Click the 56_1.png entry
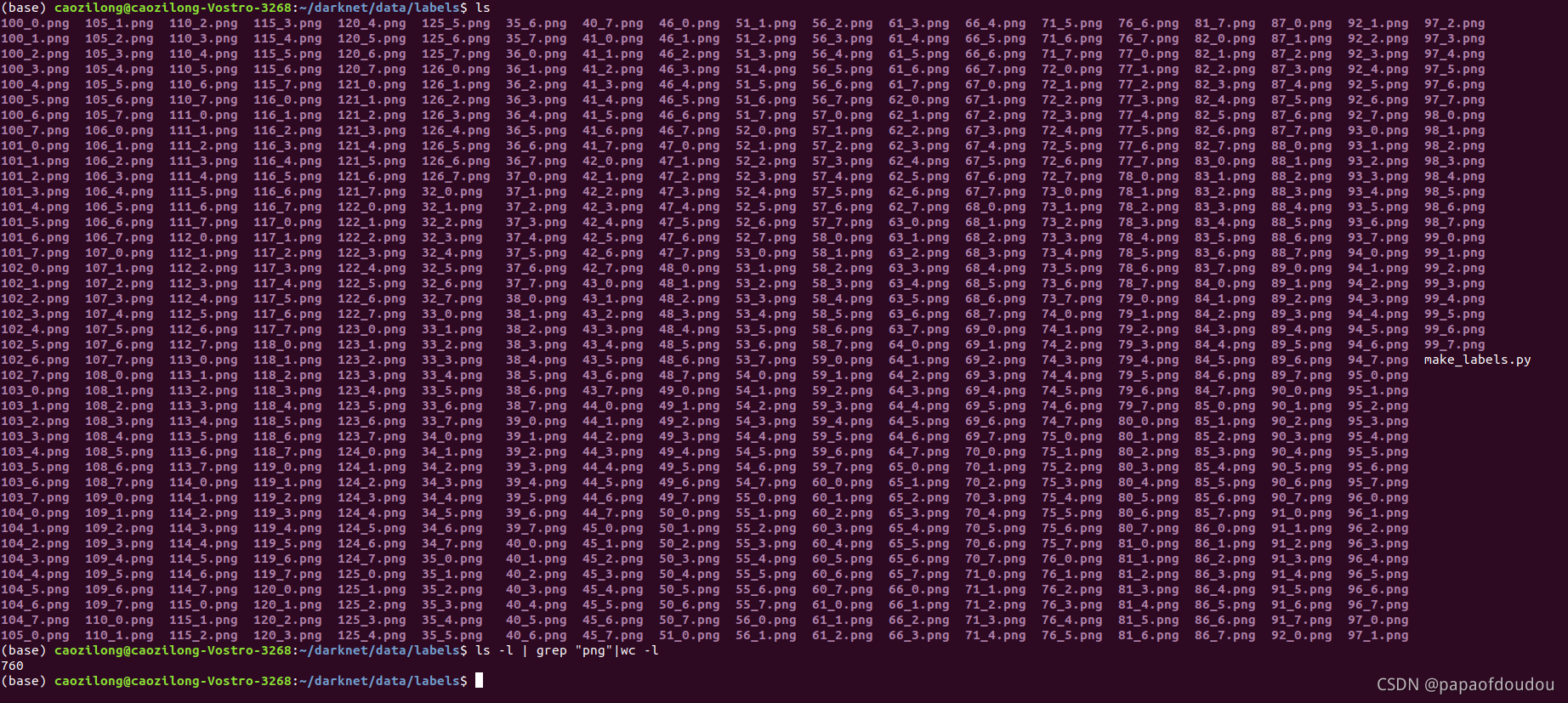The height and width of the screenshot is (703, 1568). [766, 635]
